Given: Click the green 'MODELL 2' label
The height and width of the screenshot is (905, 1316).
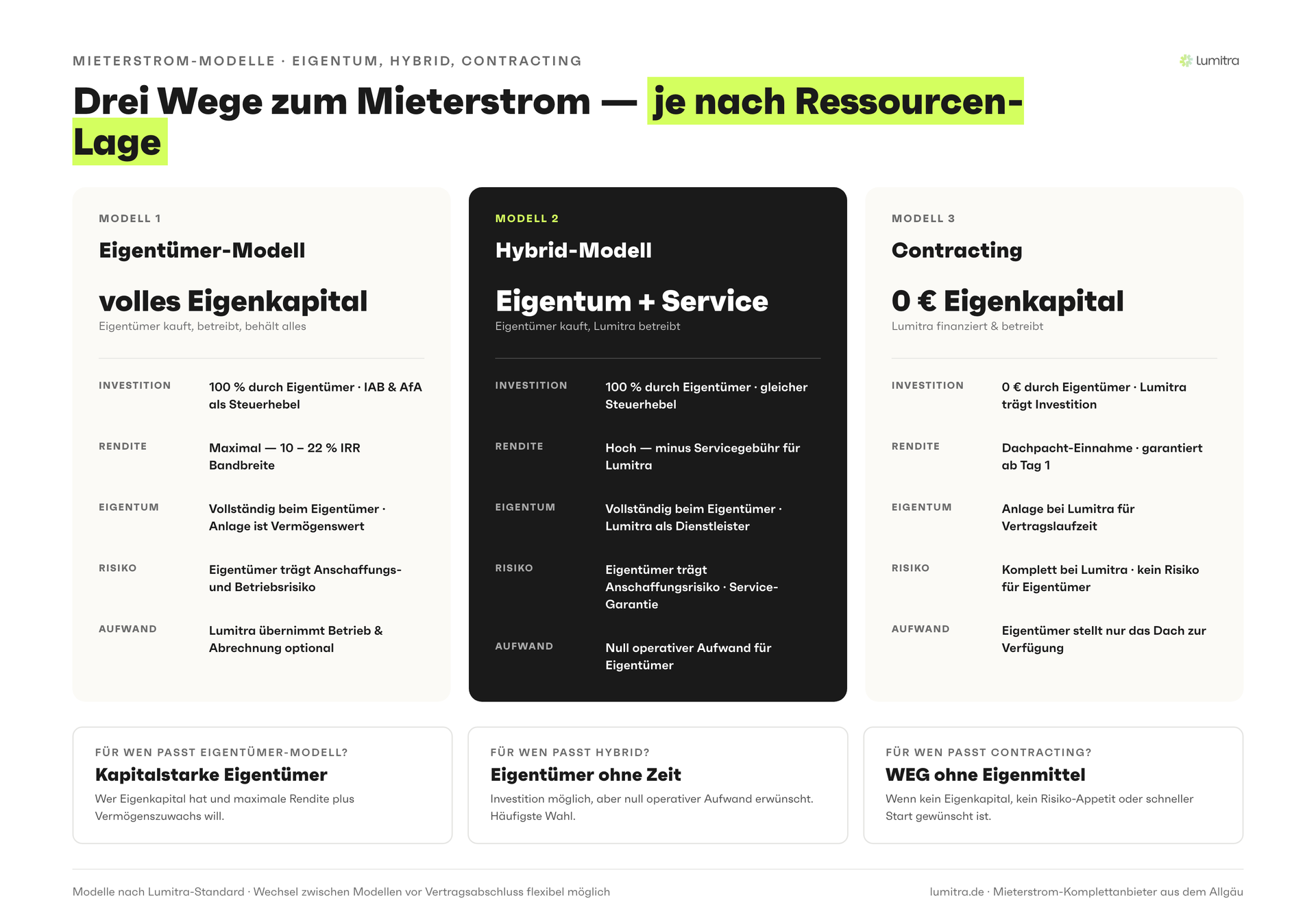Looking at the screenshot, I should click(526, 219).
